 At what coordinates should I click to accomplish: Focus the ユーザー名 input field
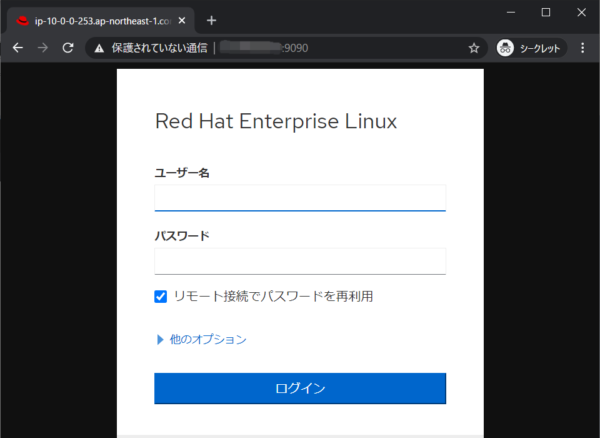pos(300,198)
